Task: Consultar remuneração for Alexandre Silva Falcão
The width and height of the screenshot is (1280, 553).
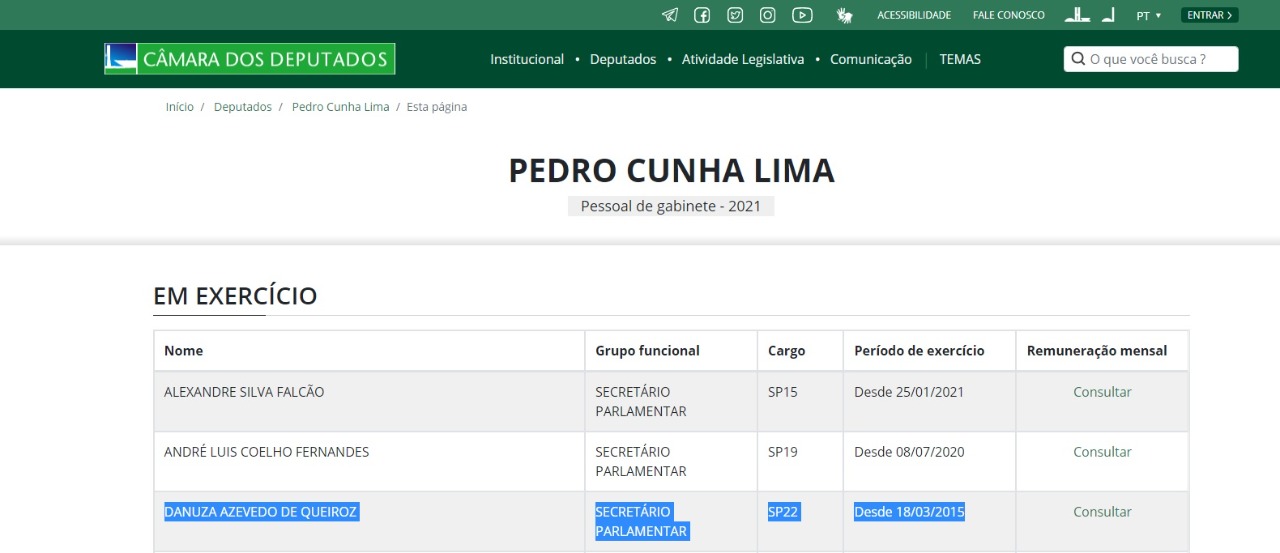Action: (1102, 392)
